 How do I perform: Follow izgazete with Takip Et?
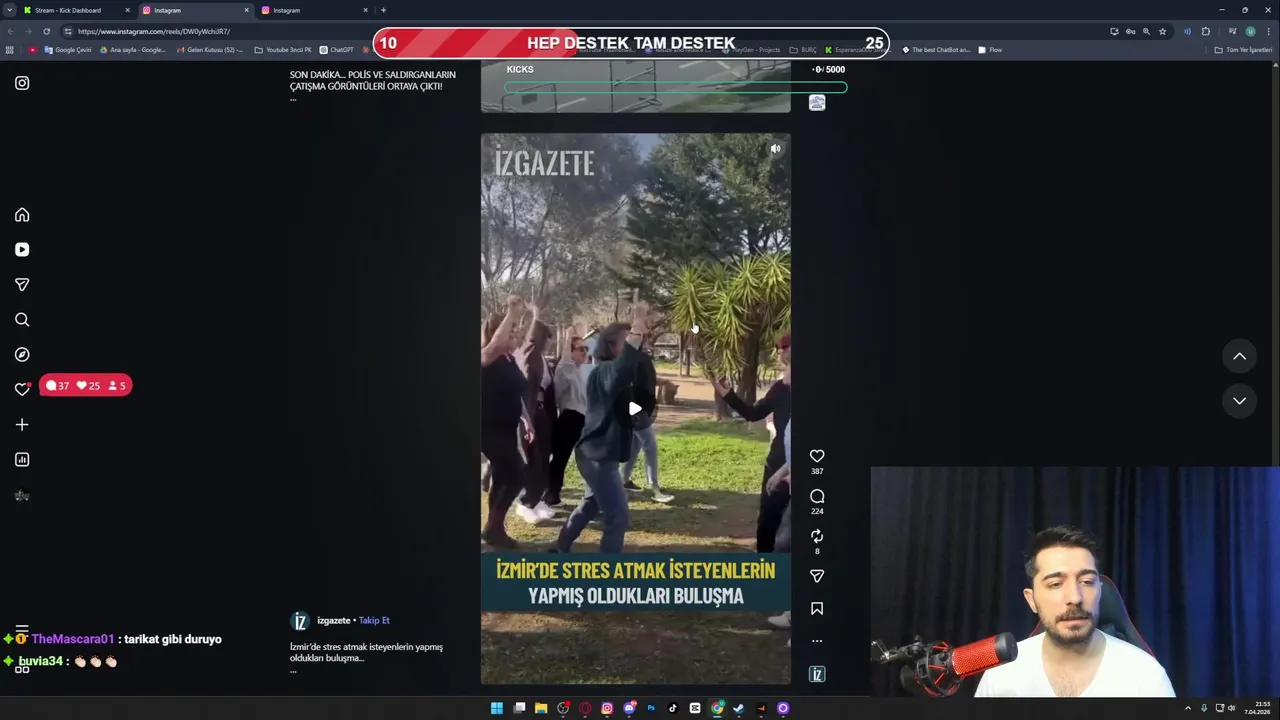pos(374,621)
